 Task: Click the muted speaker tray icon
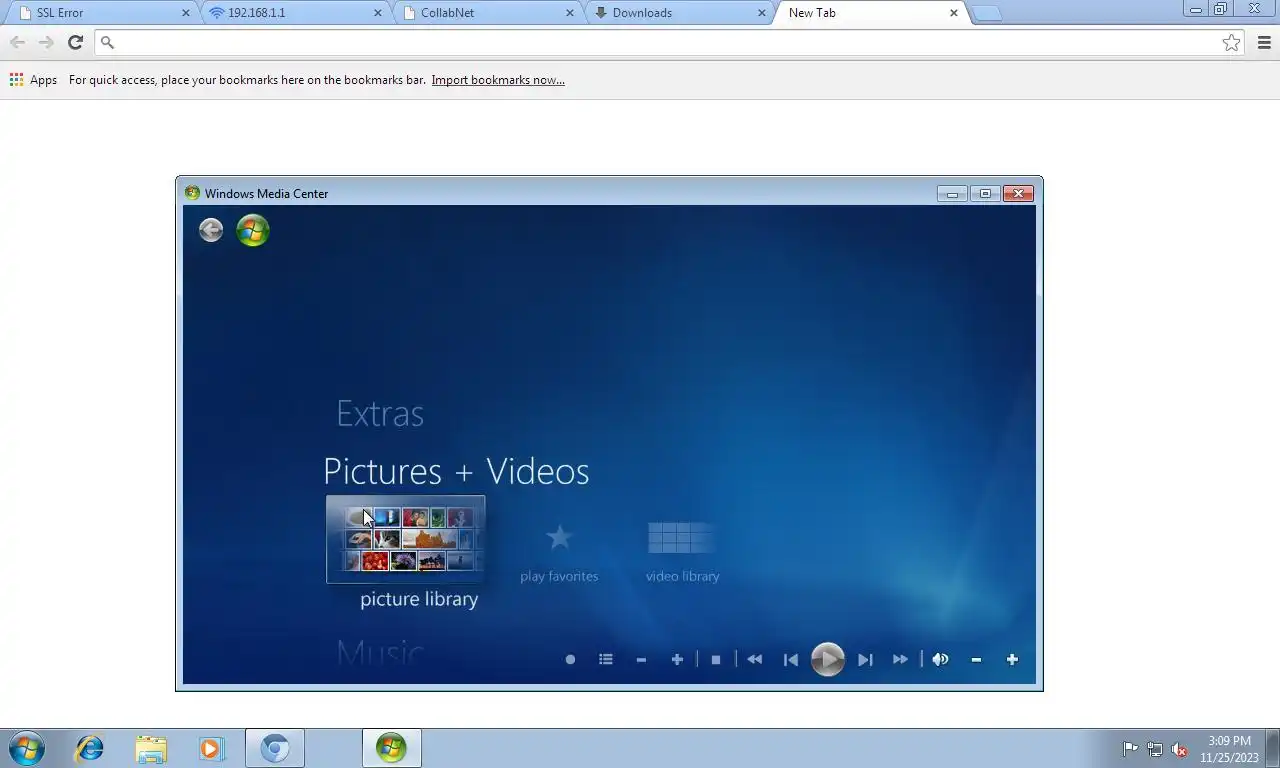1179,749
